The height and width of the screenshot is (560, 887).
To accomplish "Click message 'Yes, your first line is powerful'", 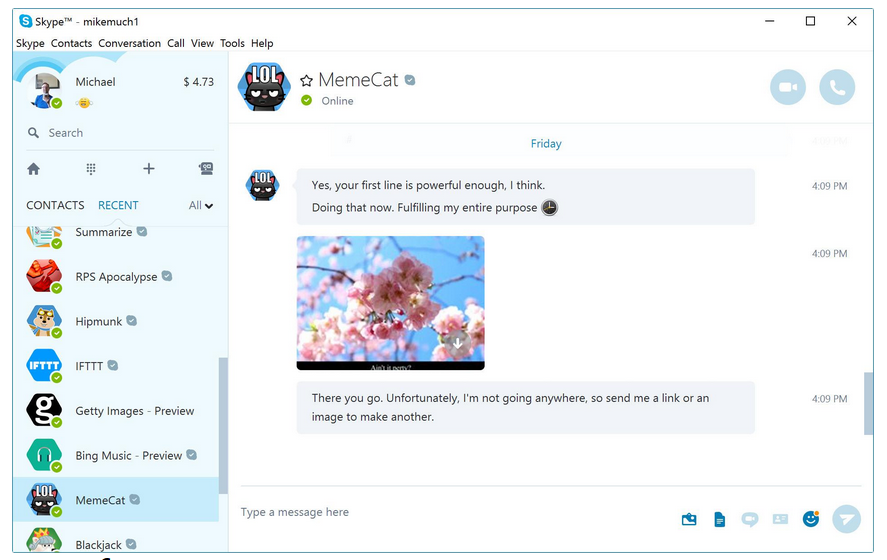I will pos(526,196).
